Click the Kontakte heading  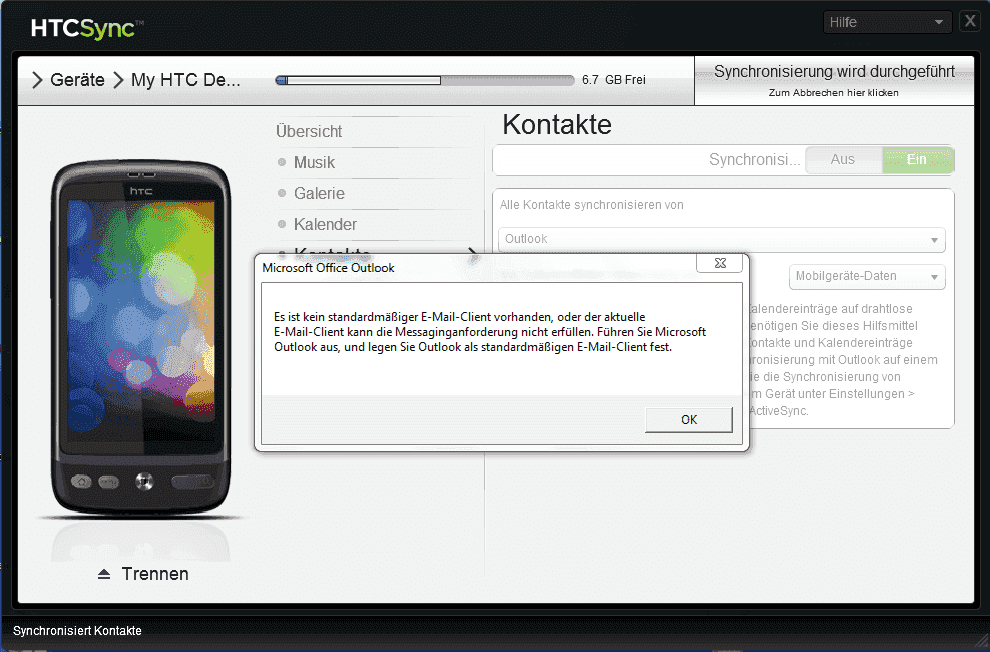557,124
